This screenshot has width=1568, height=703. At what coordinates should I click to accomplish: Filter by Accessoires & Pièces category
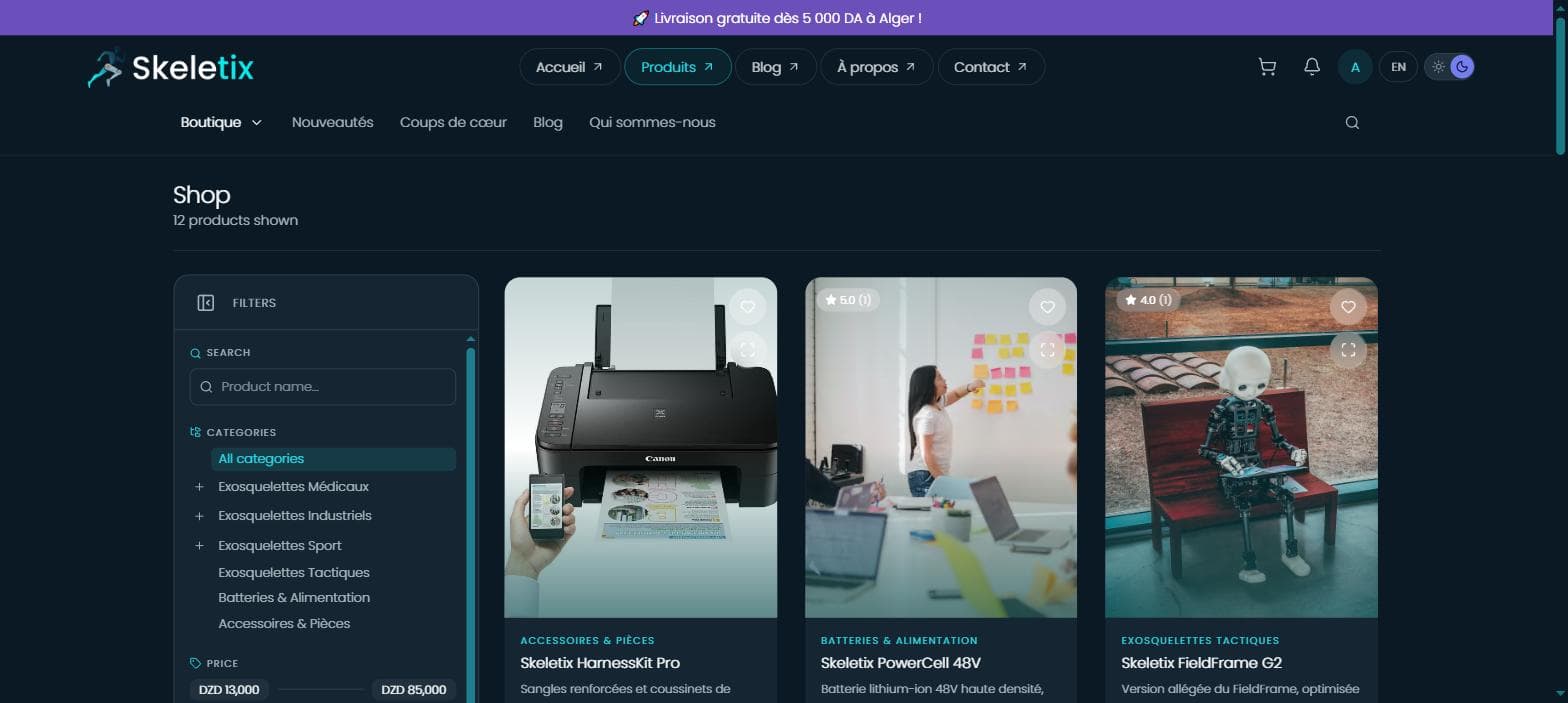coord(284,624)
